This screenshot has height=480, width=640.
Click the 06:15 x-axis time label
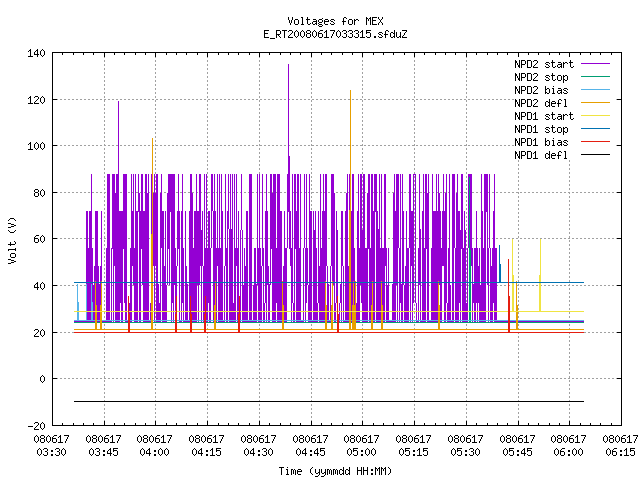click(x=621, y=452)
